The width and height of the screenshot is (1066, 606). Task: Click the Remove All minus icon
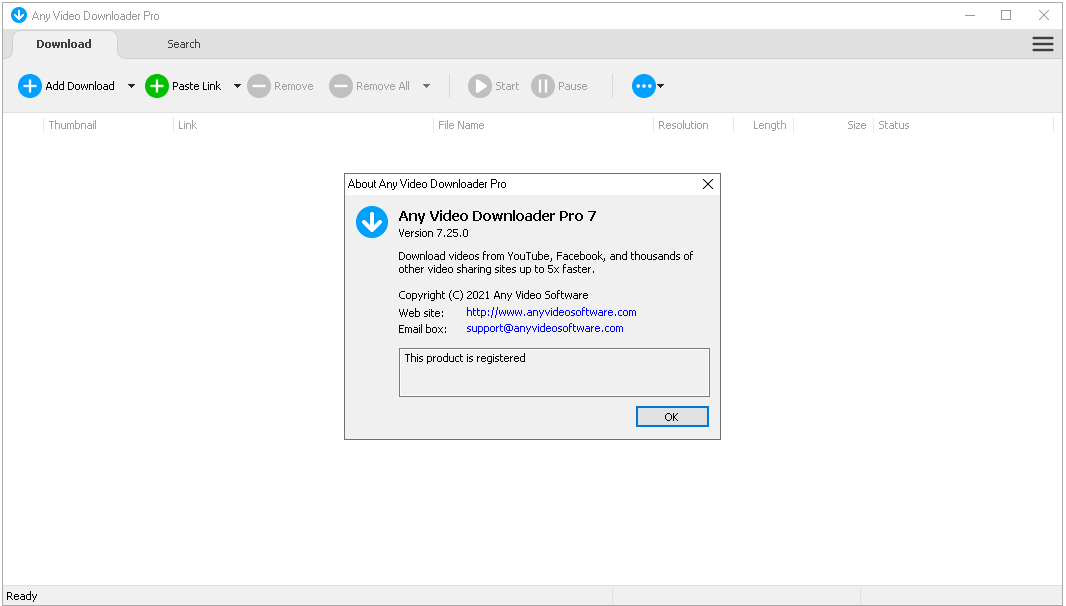point(341,86)
